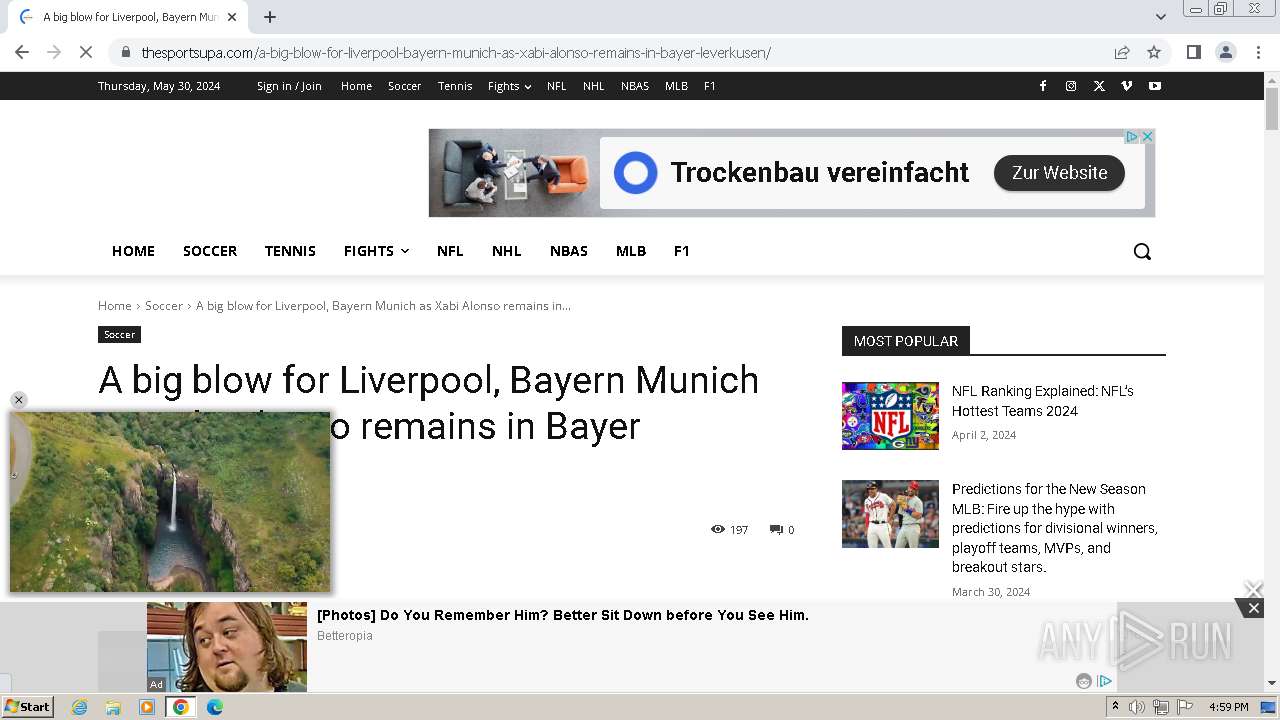Play the floating waterfall video
The width and height of the screenshot is (1280, 720).
click(x=170, y=502)
